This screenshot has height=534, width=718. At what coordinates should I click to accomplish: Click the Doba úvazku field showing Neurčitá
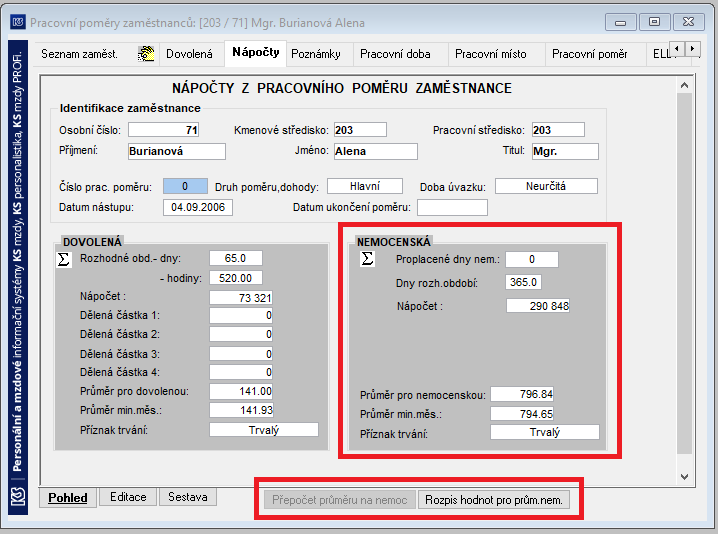[546, 186]
